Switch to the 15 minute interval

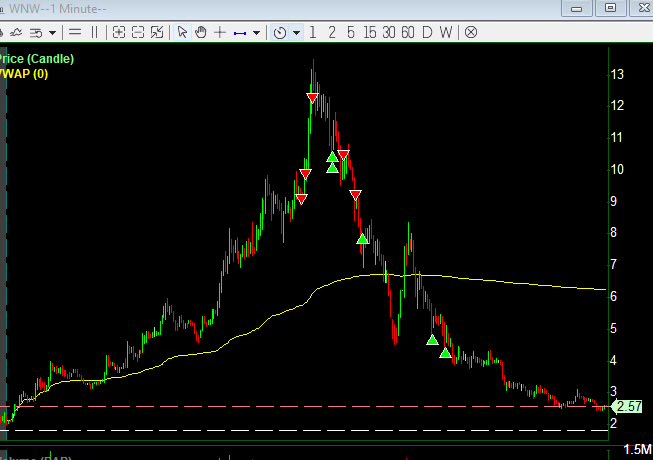[369, 32]
